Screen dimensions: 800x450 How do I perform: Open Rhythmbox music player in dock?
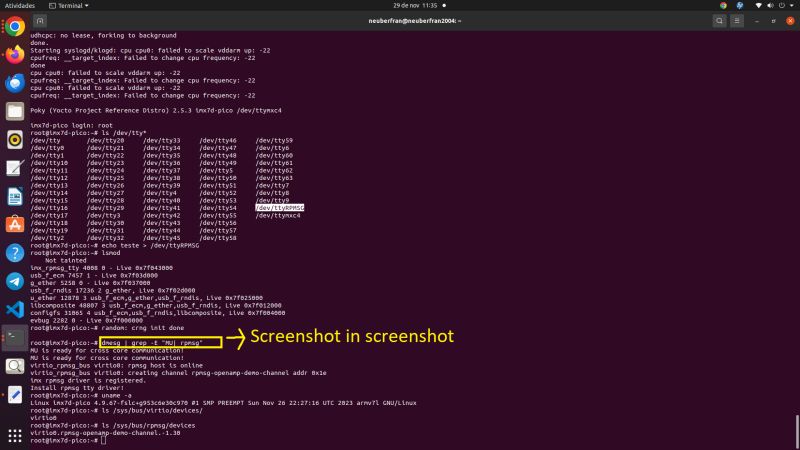click(15, 139)
